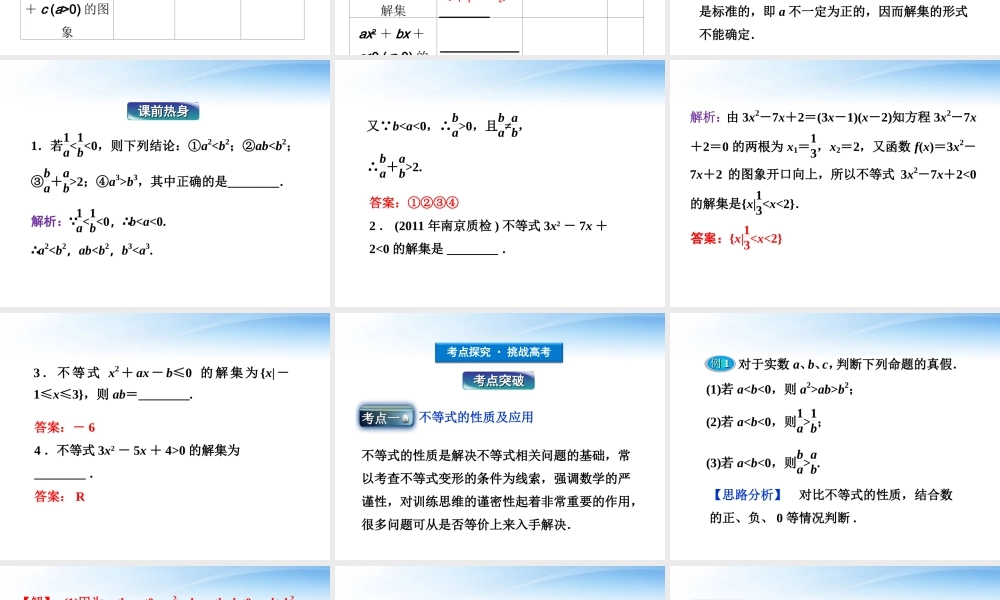Click the paragraph starting 不等式的性质是解决

499,490
